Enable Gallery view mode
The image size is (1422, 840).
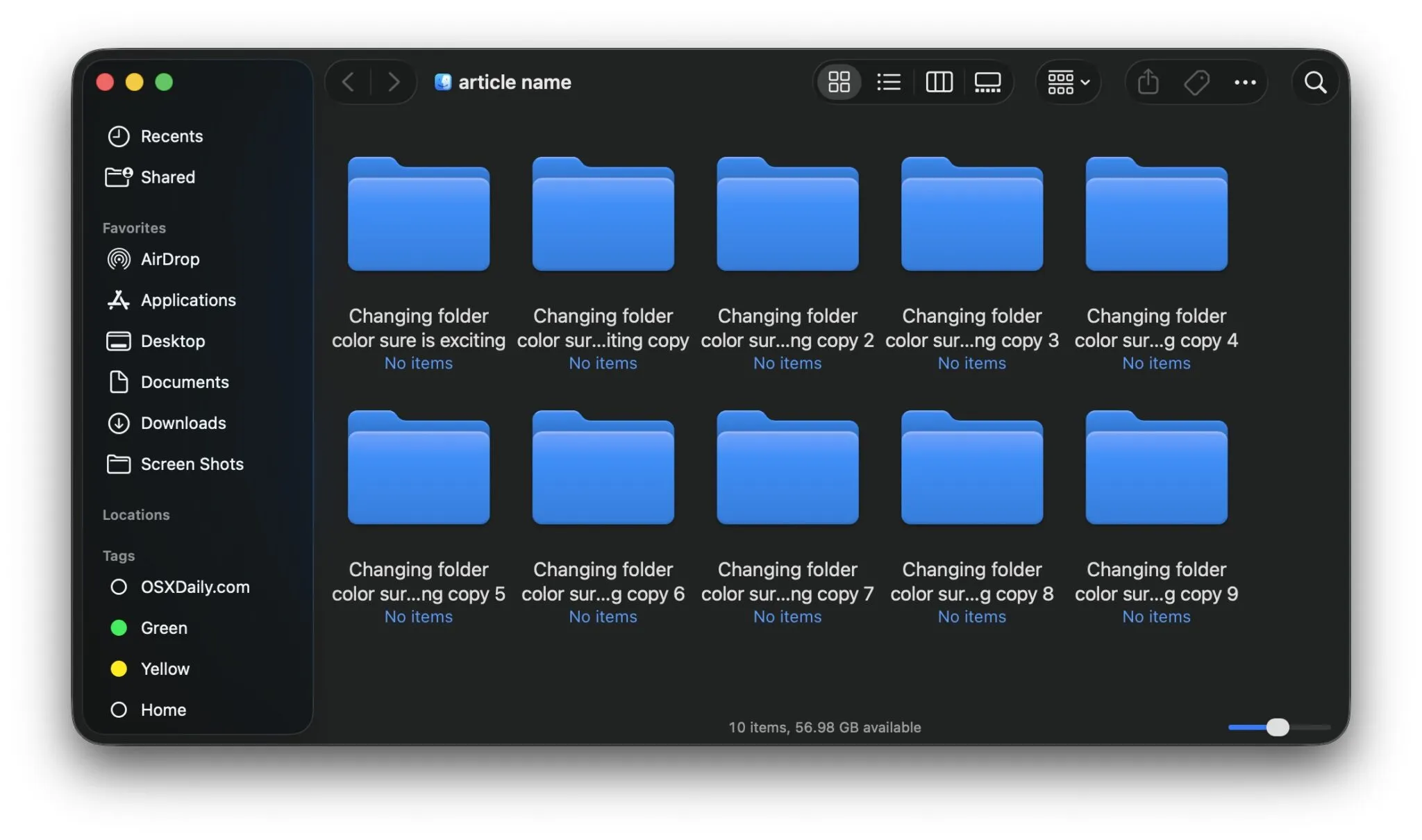987,82
